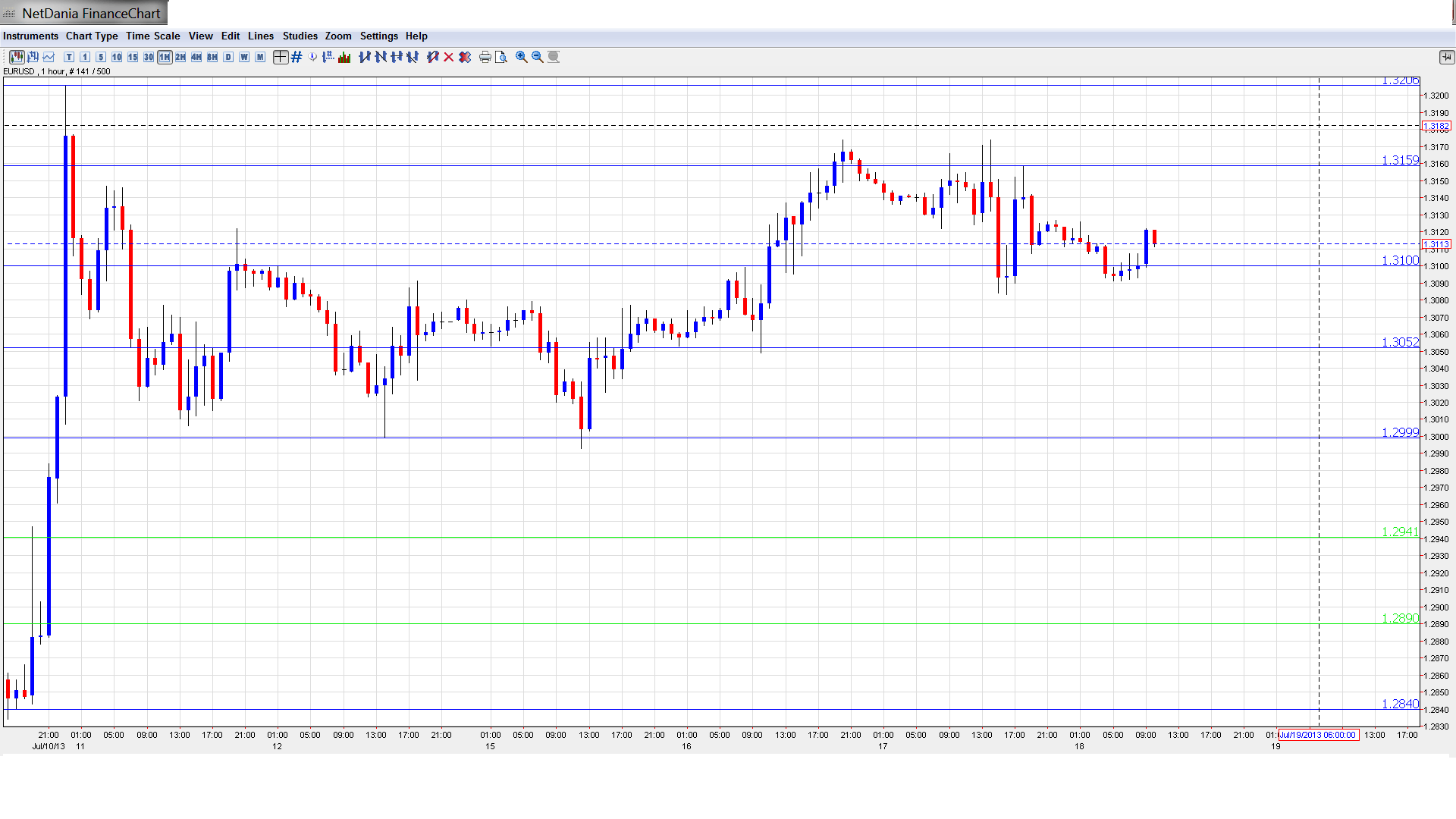Expand the Time Scale menu

(x=152, y=36)
